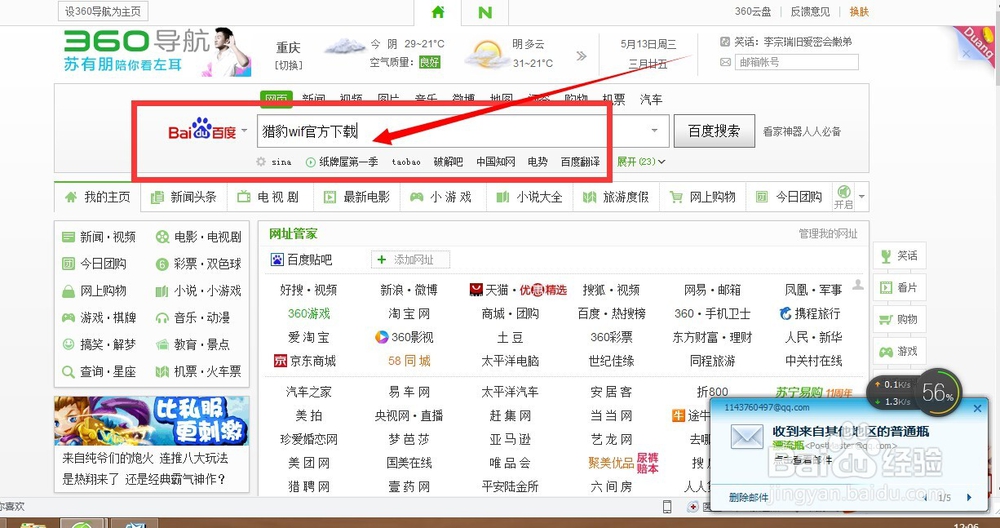Close the QQ mail notification popup
Image resolution: width=1000 pixels, height=528 pixels.
pyautogui.click(x=977, y=407)
